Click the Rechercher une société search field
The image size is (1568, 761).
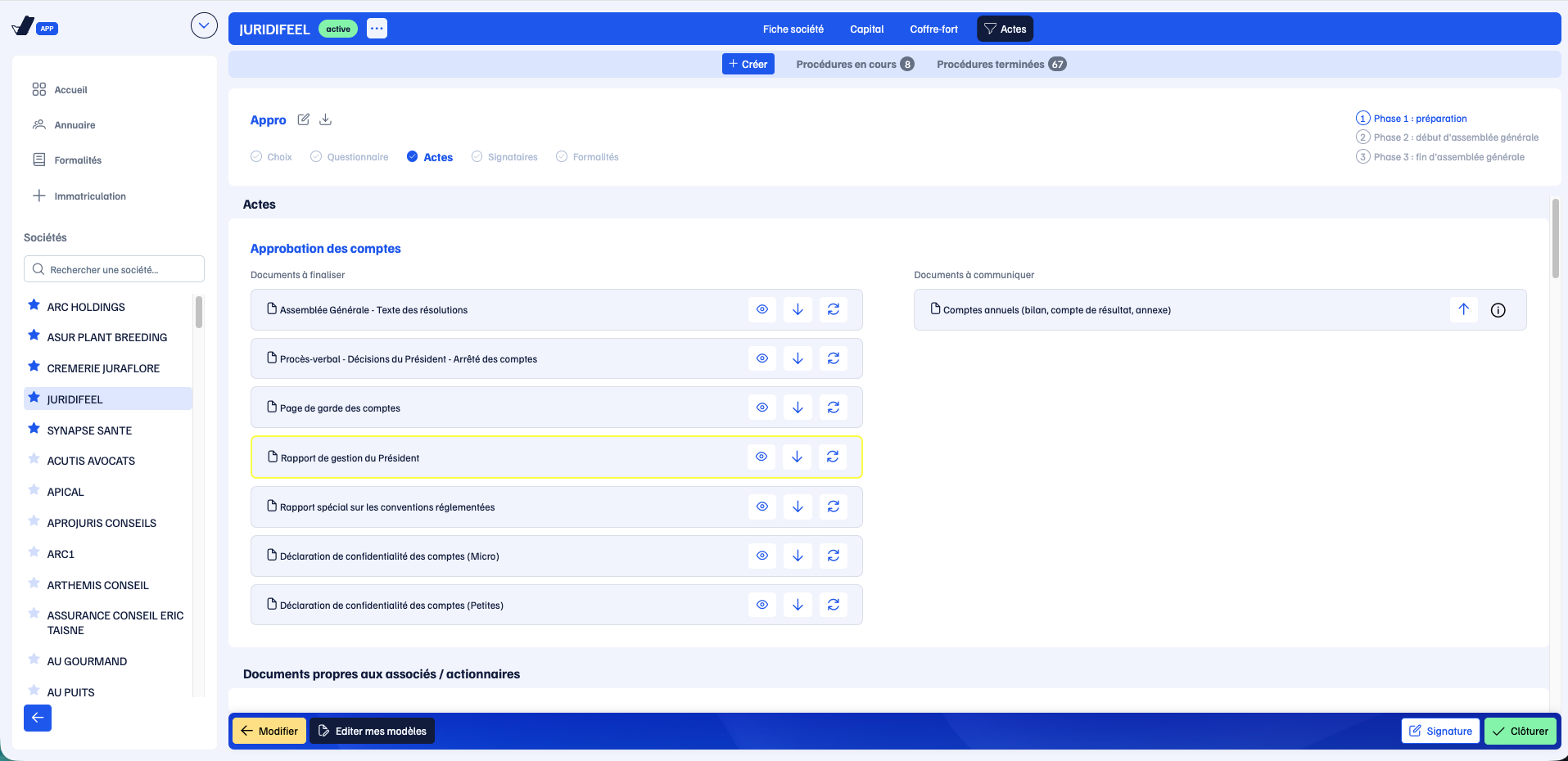coord(114,269)
